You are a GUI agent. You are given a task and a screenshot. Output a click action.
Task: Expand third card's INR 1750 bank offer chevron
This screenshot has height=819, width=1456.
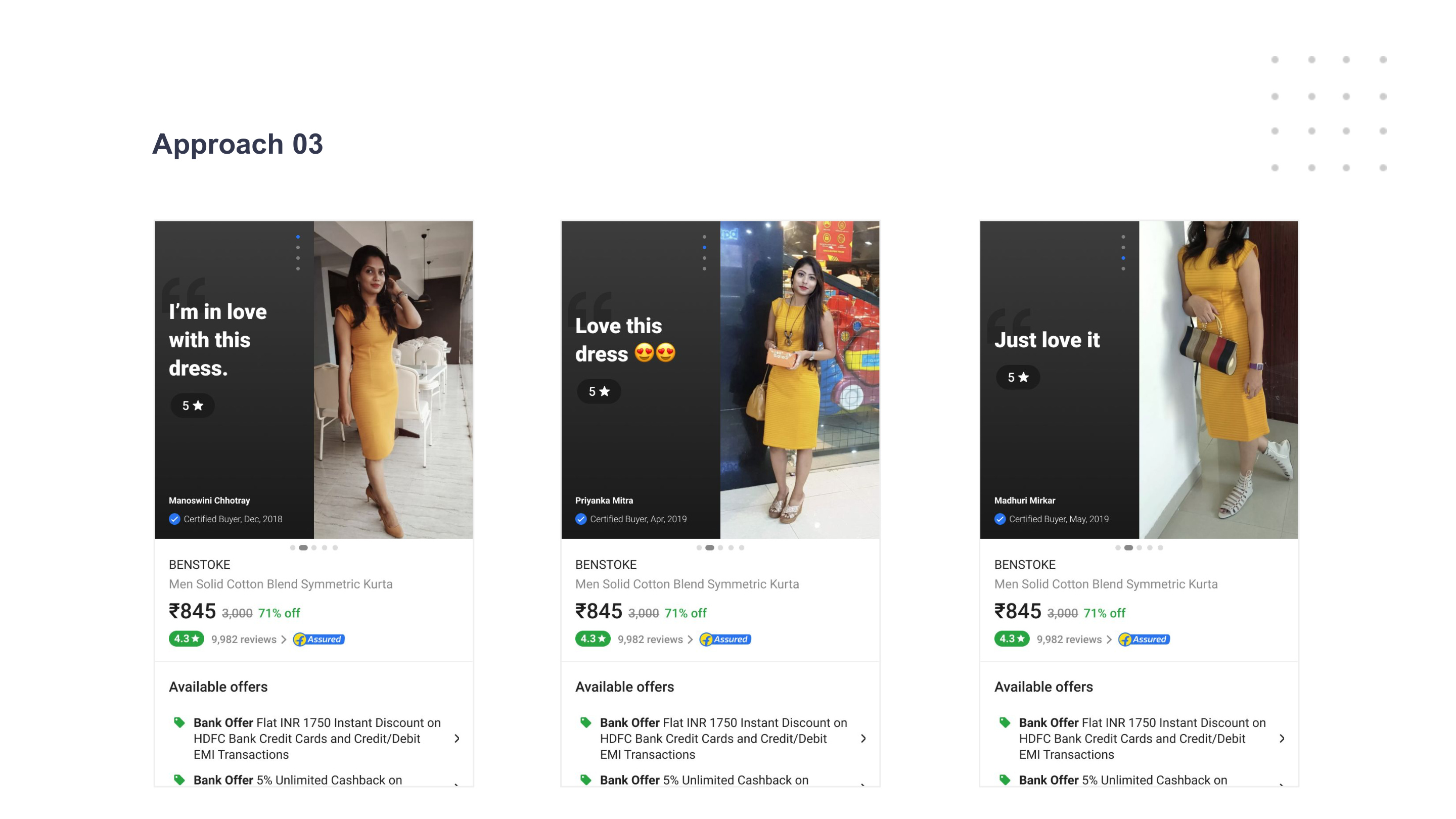[x=1282, y=738]
